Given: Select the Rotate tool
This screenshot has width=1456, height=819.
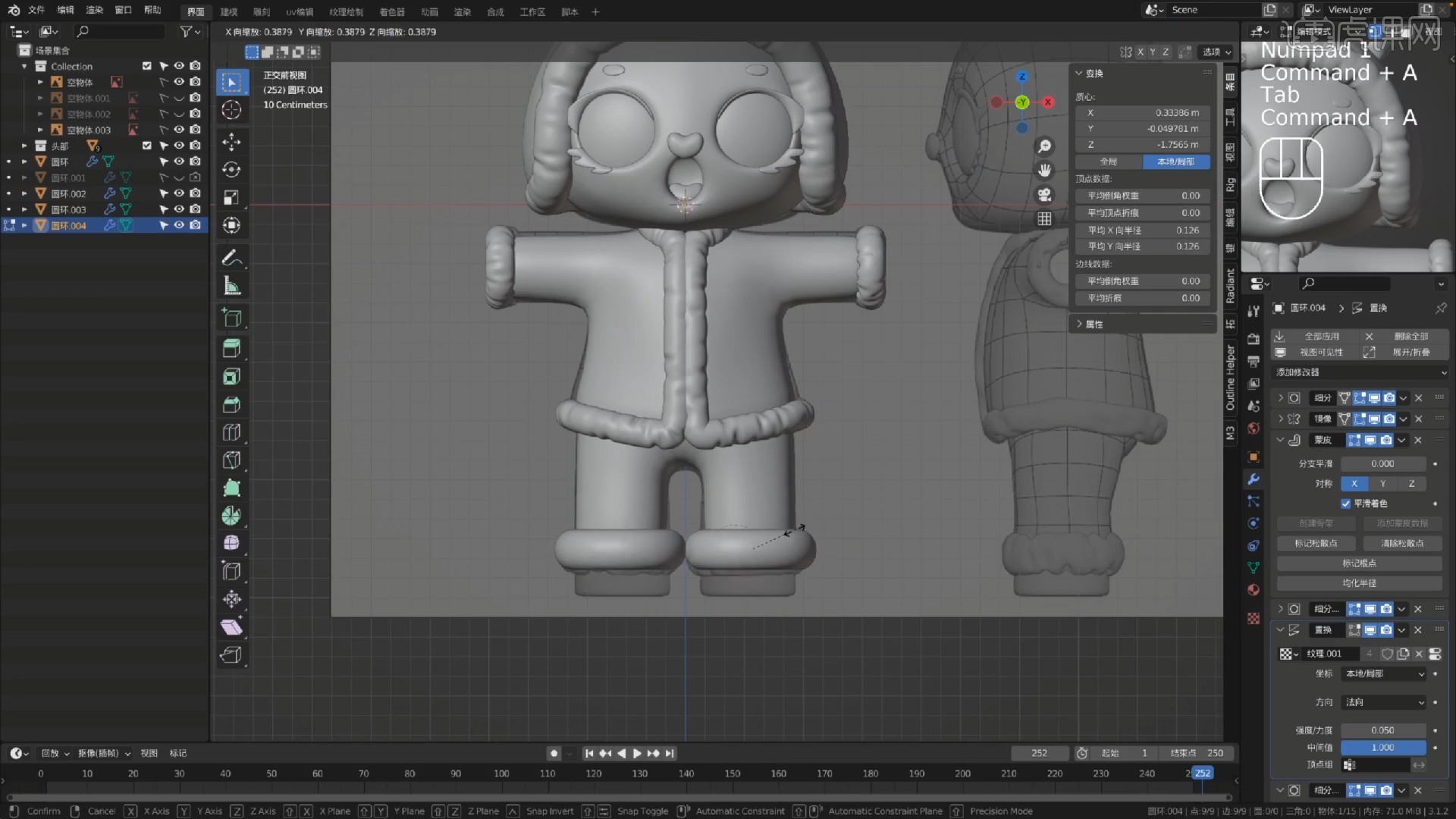Looking at the screenshot, I should pos(232,170).
